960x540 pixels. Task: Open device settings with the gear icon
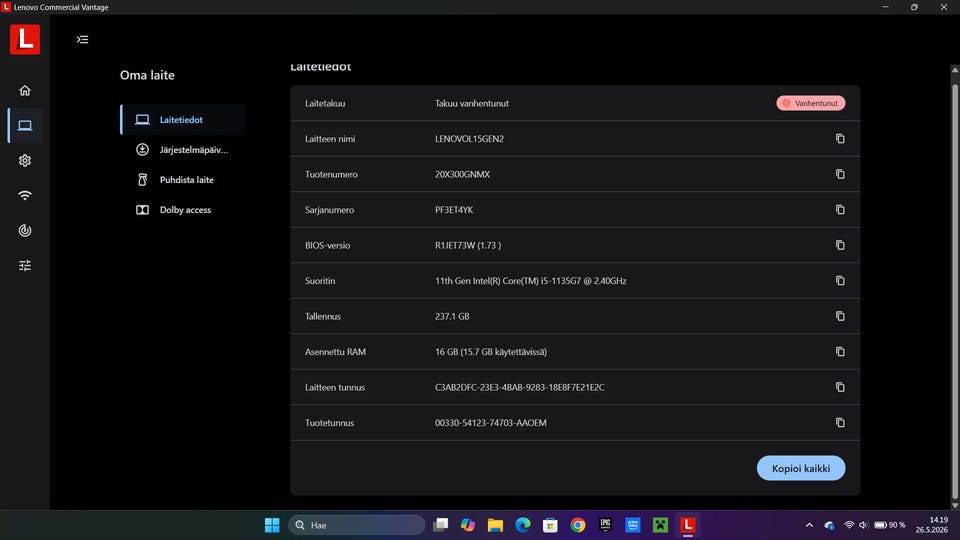(25, 160)
